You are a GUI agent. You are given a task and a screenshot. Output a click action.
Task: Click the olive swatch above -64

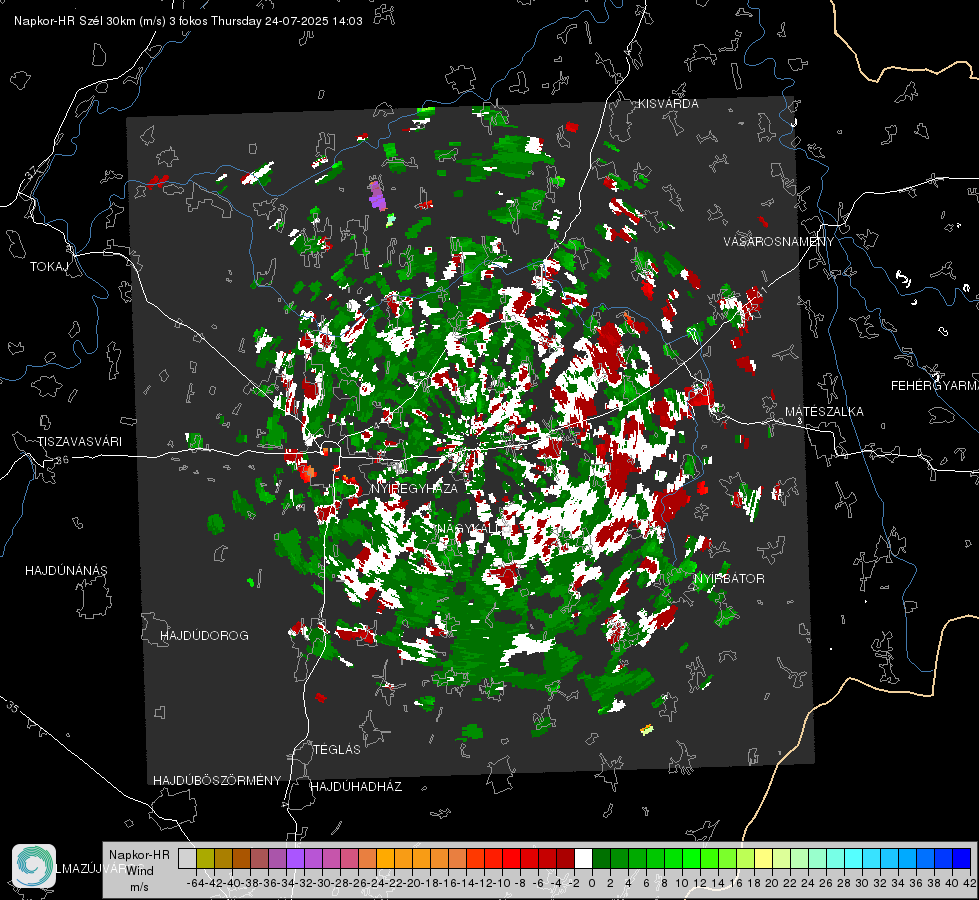[x=205, y=859]
